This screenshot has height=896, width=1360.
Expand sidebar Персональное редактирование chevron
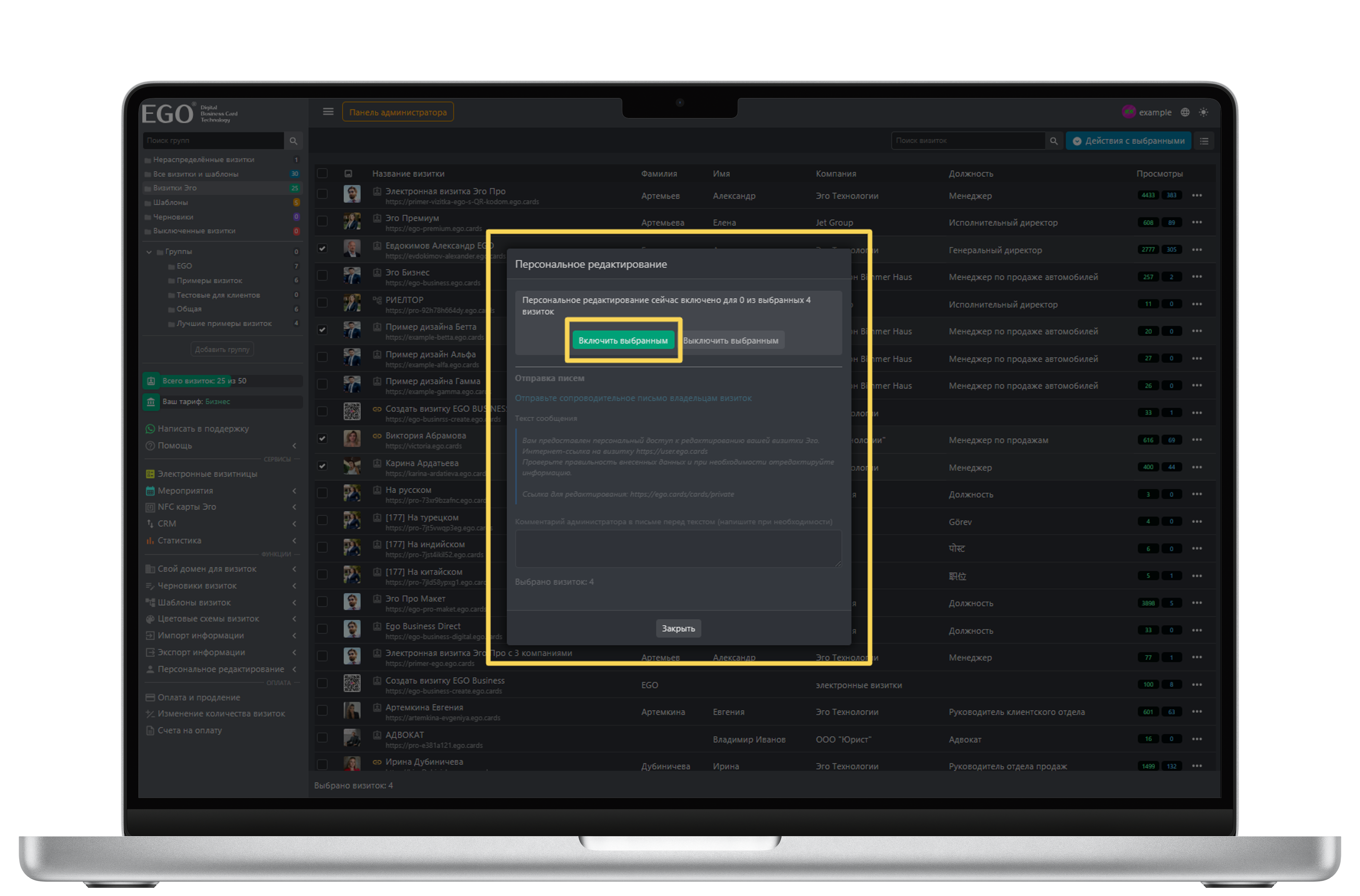pyautogui.click(x=294, y=669)
